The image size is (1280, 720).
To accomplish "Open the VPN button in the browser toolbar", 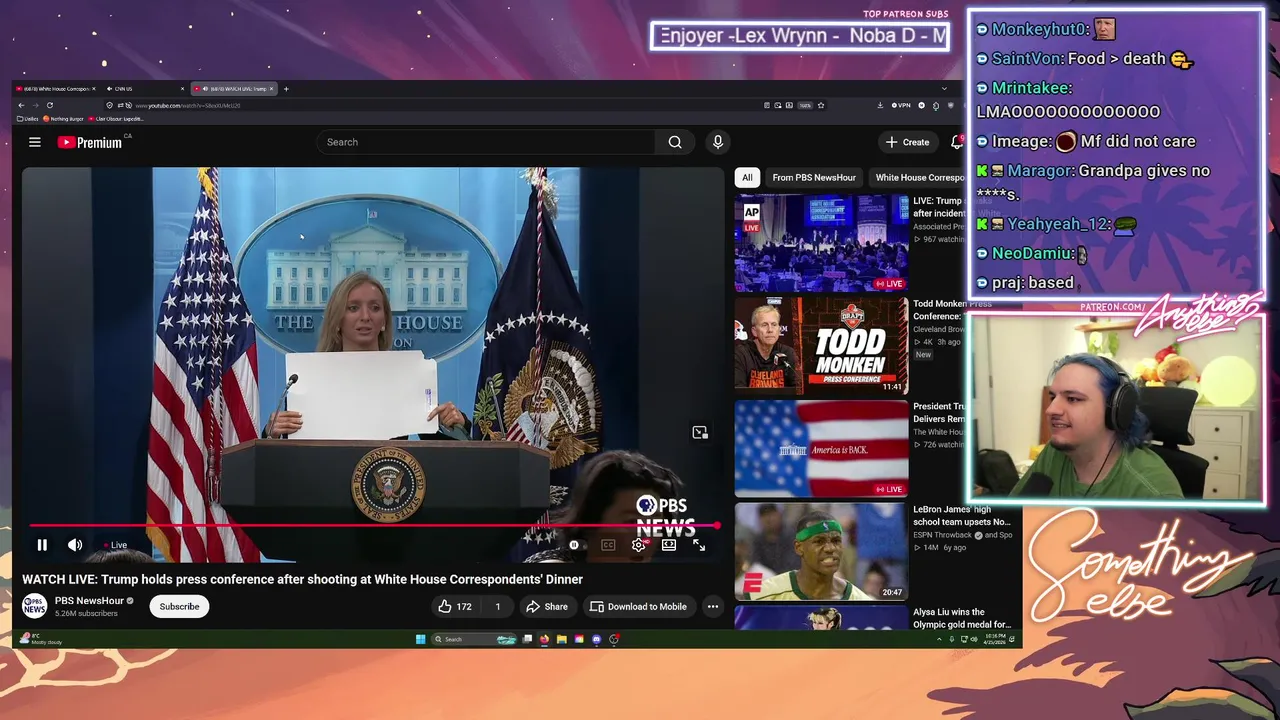I will pos(903,105).
